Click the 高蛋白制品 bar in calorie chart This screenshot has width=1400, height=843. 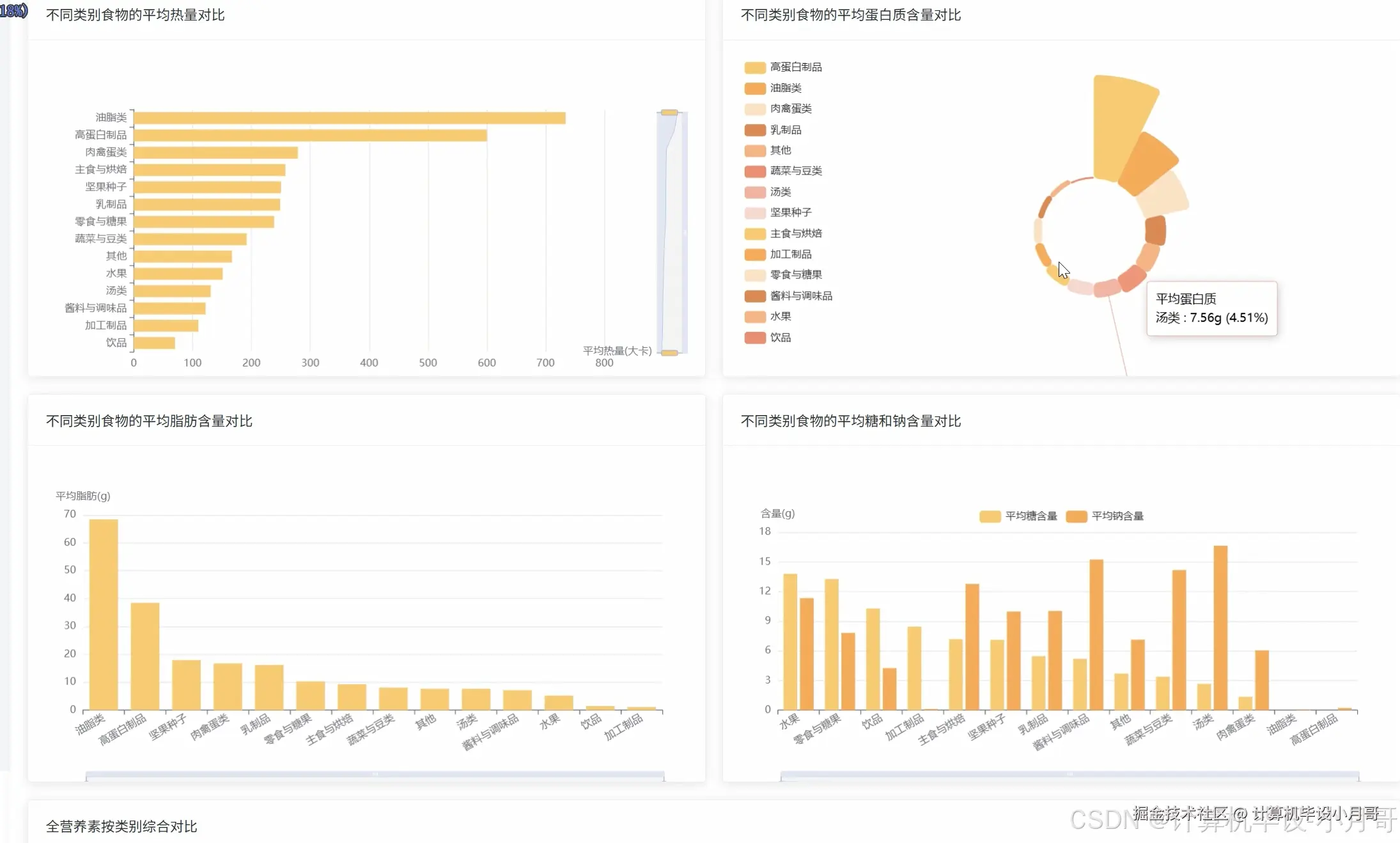310,136
